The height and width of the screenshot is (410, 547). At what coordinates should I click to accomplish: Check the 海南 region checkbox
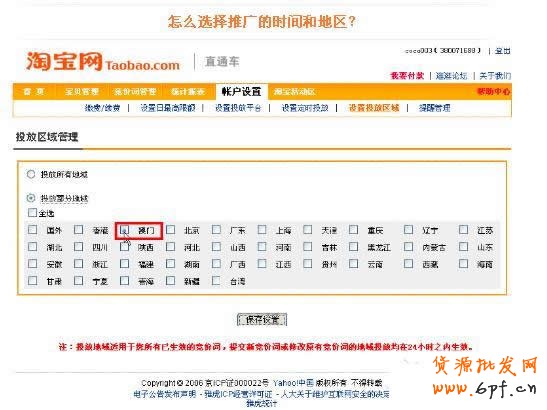(464, 263)
